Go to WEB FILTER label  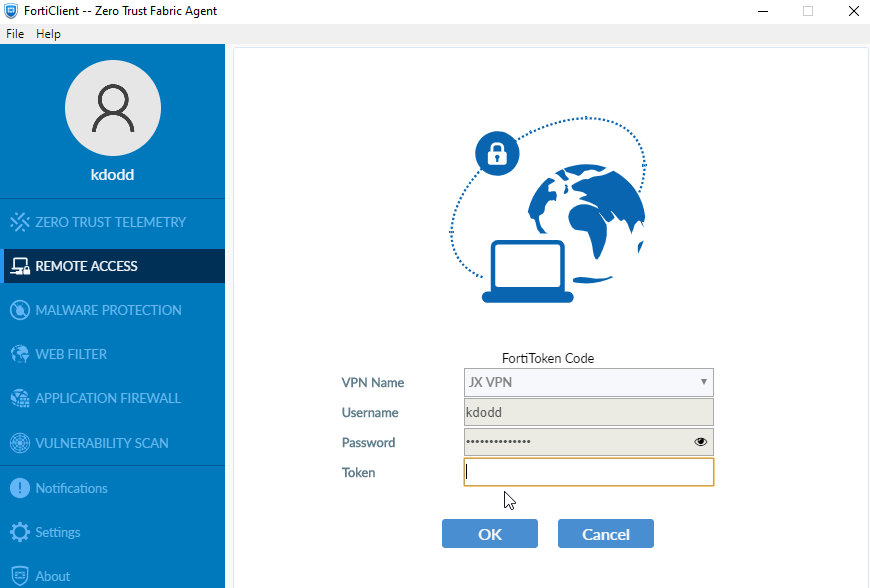pos(71,354)
